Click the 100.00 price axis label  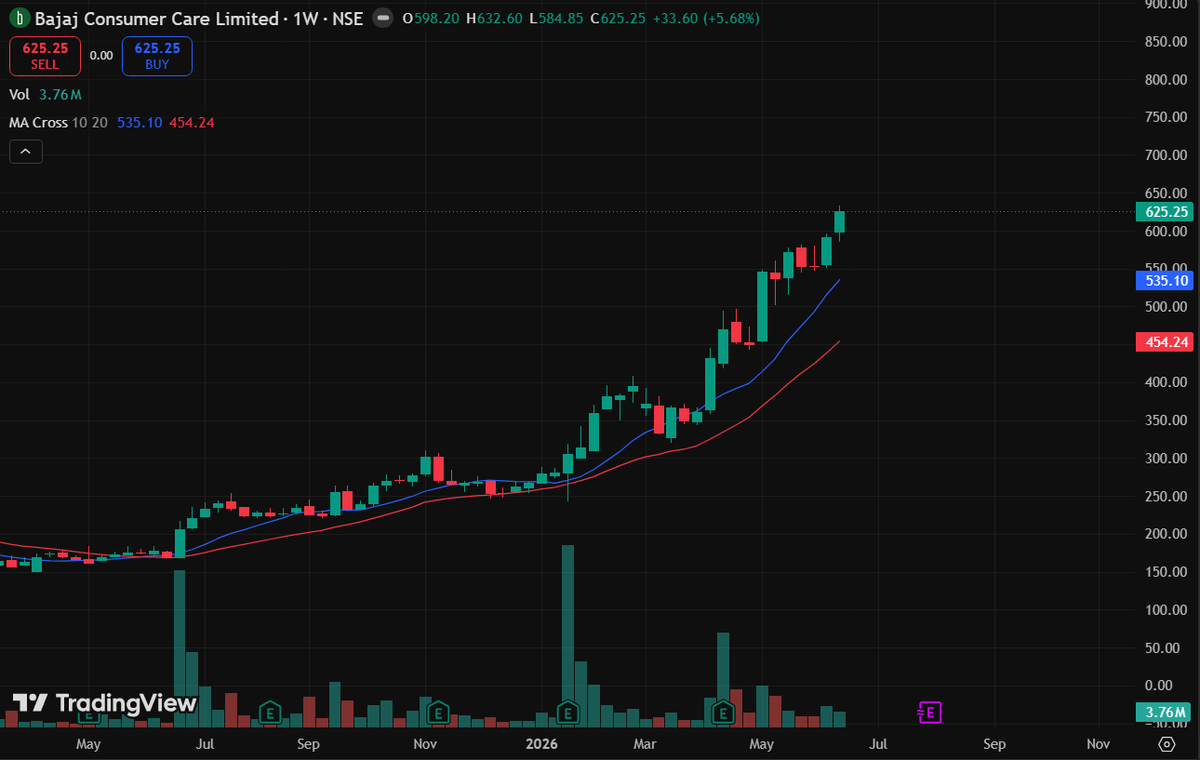1165,609
